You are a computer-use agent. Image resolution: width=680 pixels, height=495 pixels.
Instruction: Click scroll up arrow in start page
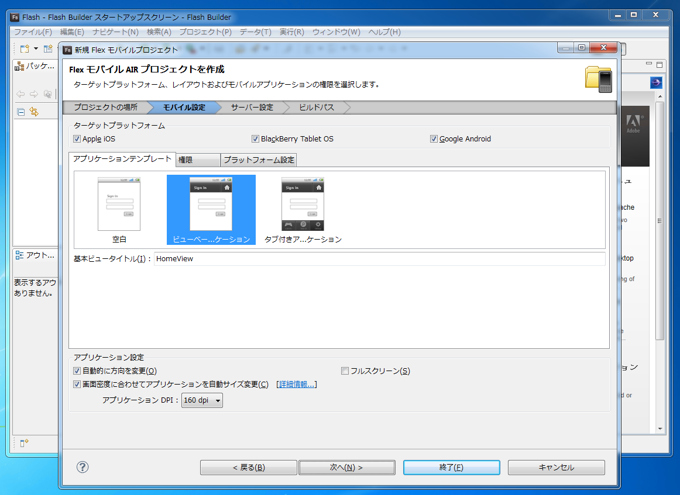[660, 96]
